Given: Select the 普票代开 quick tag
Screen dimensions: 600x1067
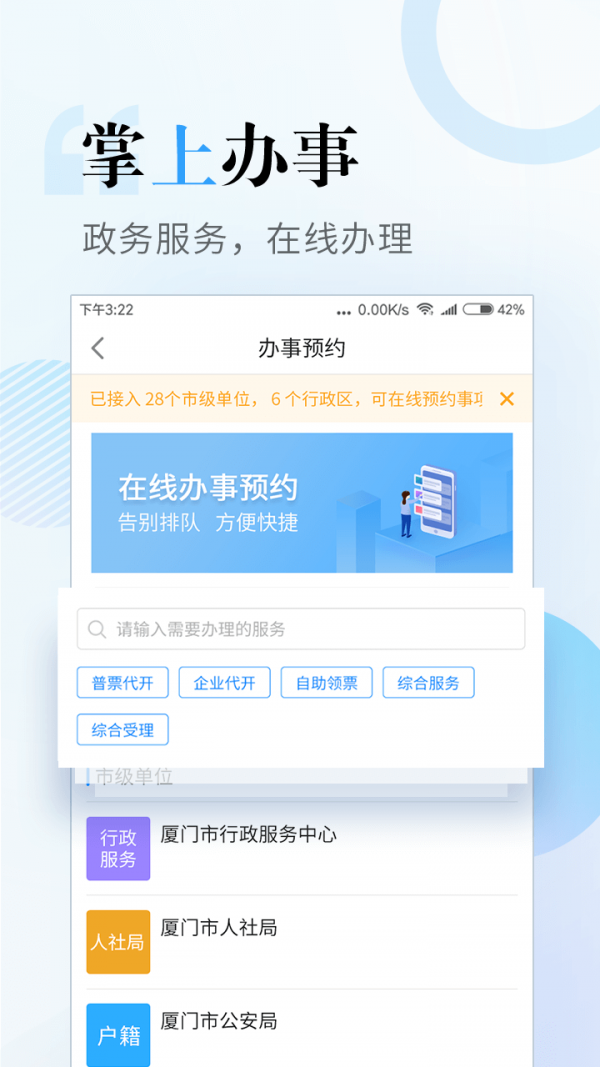Looking at the screenshot, I should (122, 683).
